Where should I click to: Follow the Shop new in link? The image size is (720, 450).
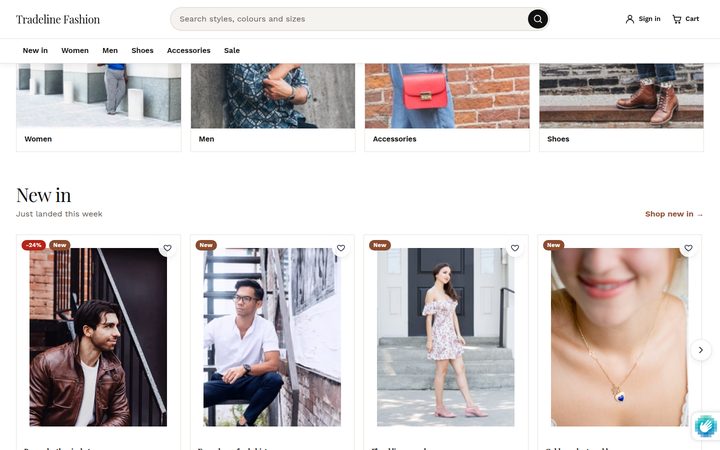click(674, 214)
